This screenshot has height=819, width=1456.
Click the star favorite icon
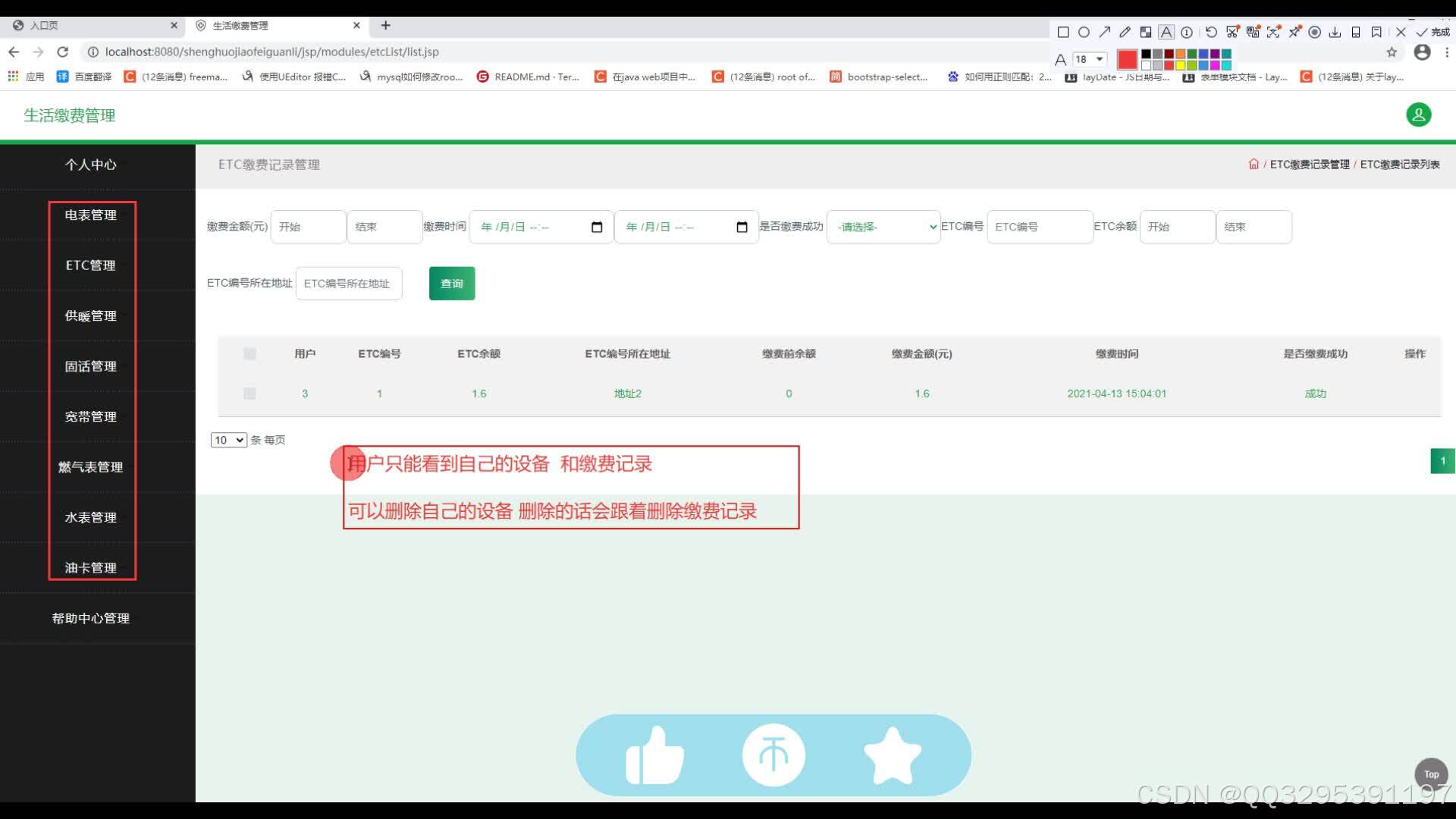(x=893, y=755)
